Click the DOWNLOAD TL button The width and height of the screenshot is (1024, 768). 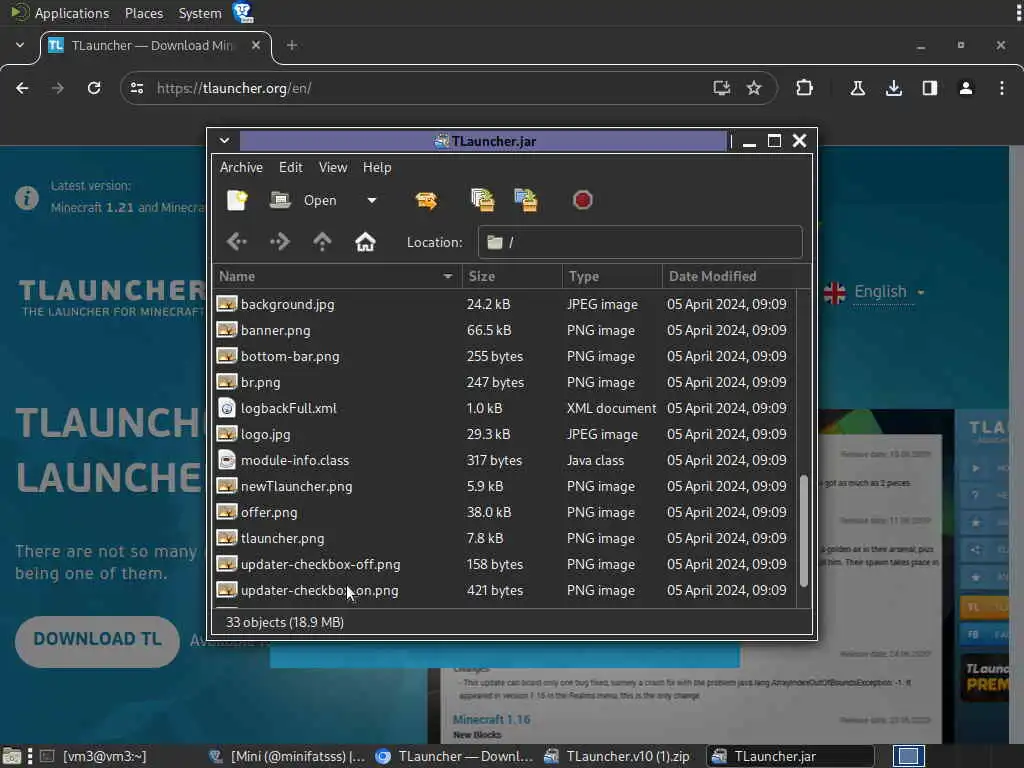point(97,639)
